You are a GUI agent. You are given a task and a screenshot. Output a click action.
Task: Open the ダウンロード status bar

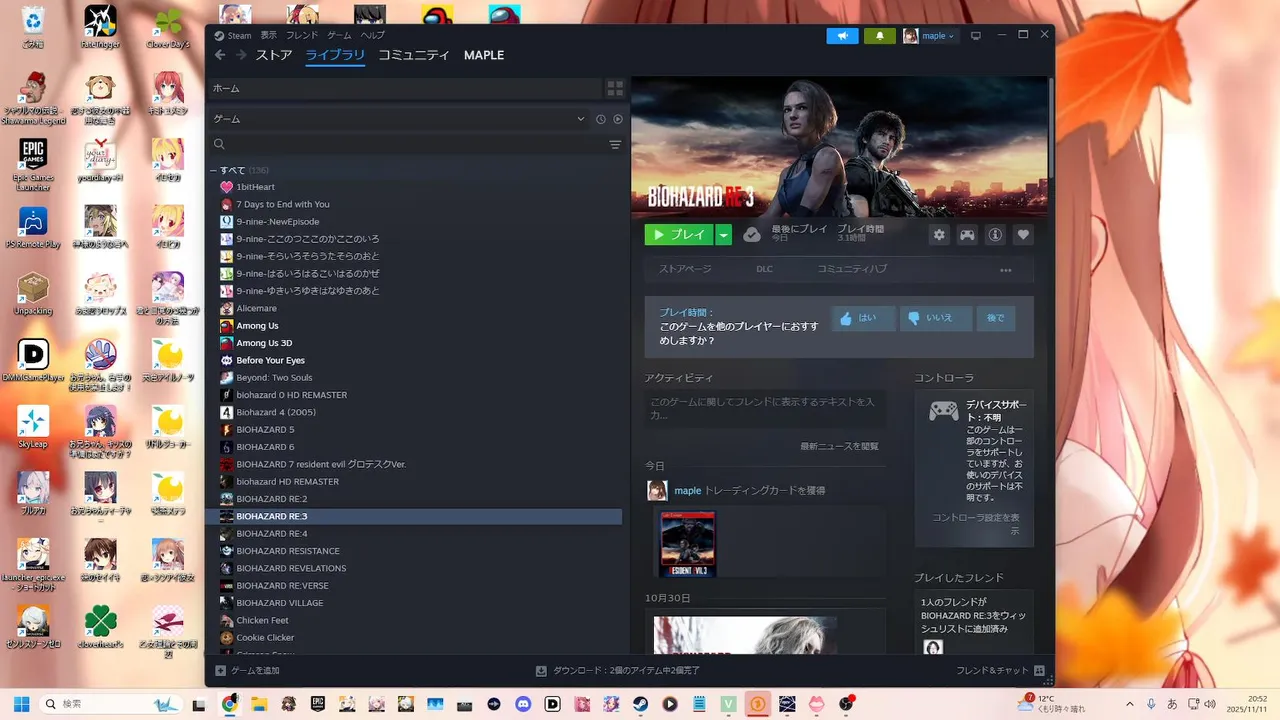pos(618,670)
